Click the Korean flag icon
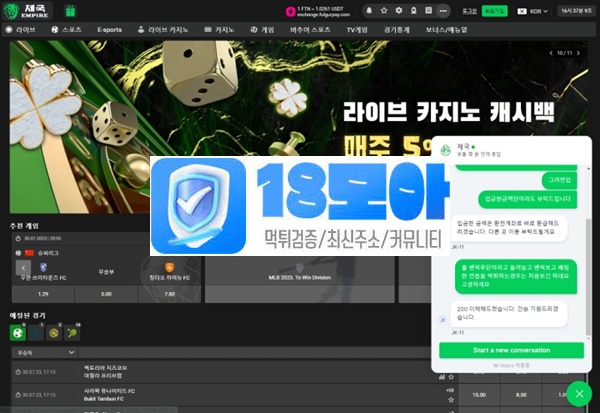This screenshot has height=413, width=600. pos(522,11)
